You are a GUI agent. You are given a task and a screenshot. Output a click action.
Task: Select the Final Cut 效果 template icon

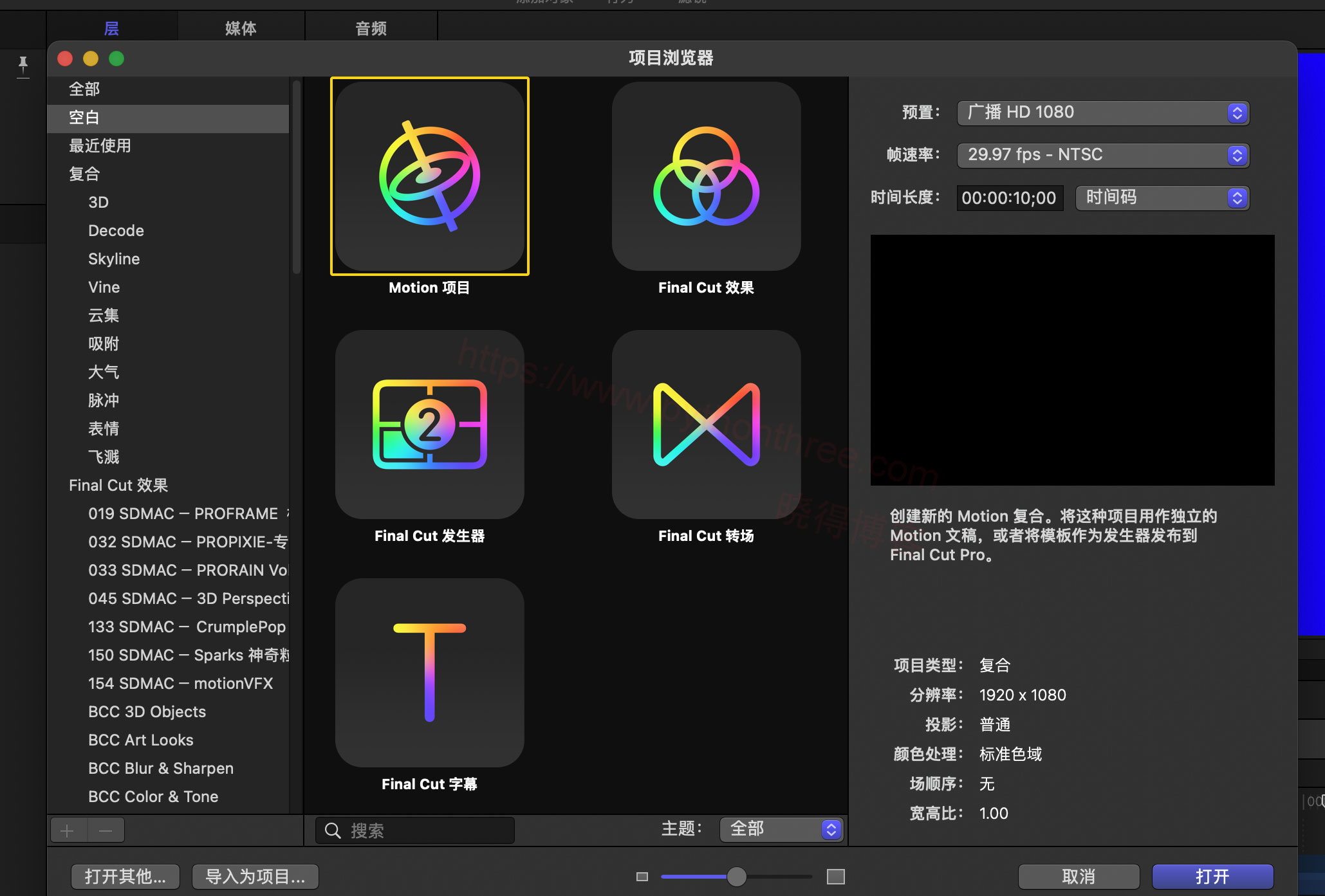coord(707,176)
